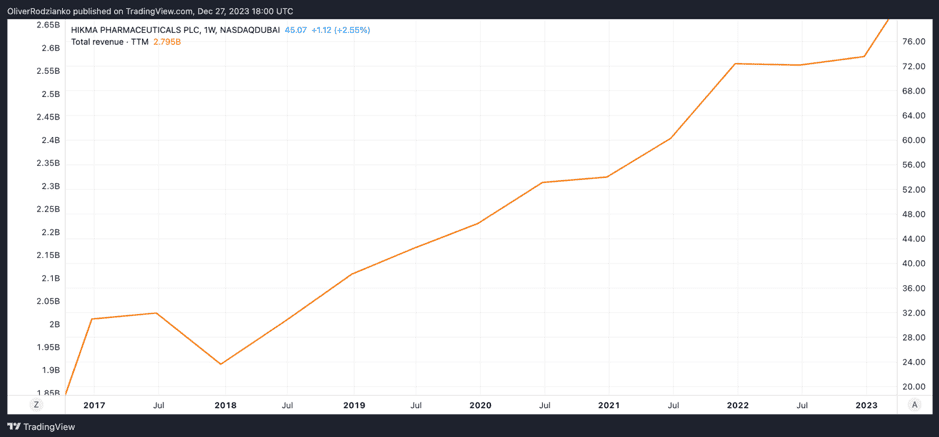Click the 20.00 label on right price scale
Image resolution: width=939 pixels, height=437 pixels.
click(912, 387)
